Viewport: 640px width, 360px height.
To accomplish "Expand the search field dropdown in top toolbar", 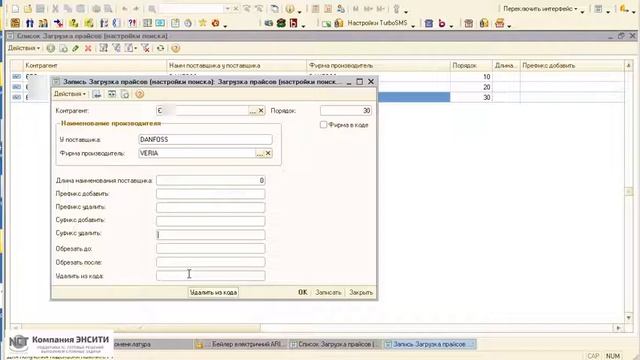I will pos(227,9).
